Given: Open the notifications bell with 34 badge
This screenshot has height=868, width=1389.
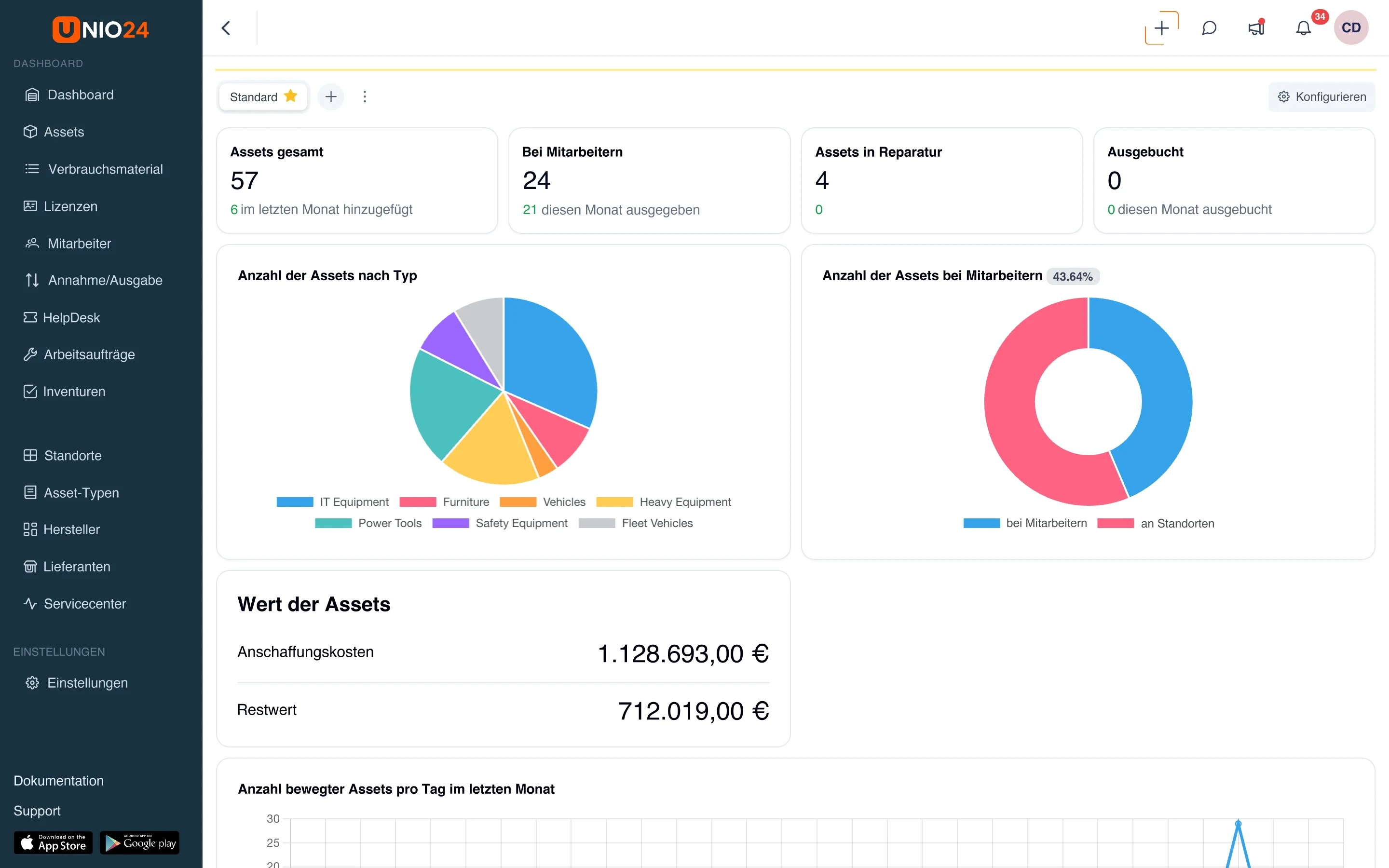Looking at the screenshot, I should click(x=1304, y=28).
